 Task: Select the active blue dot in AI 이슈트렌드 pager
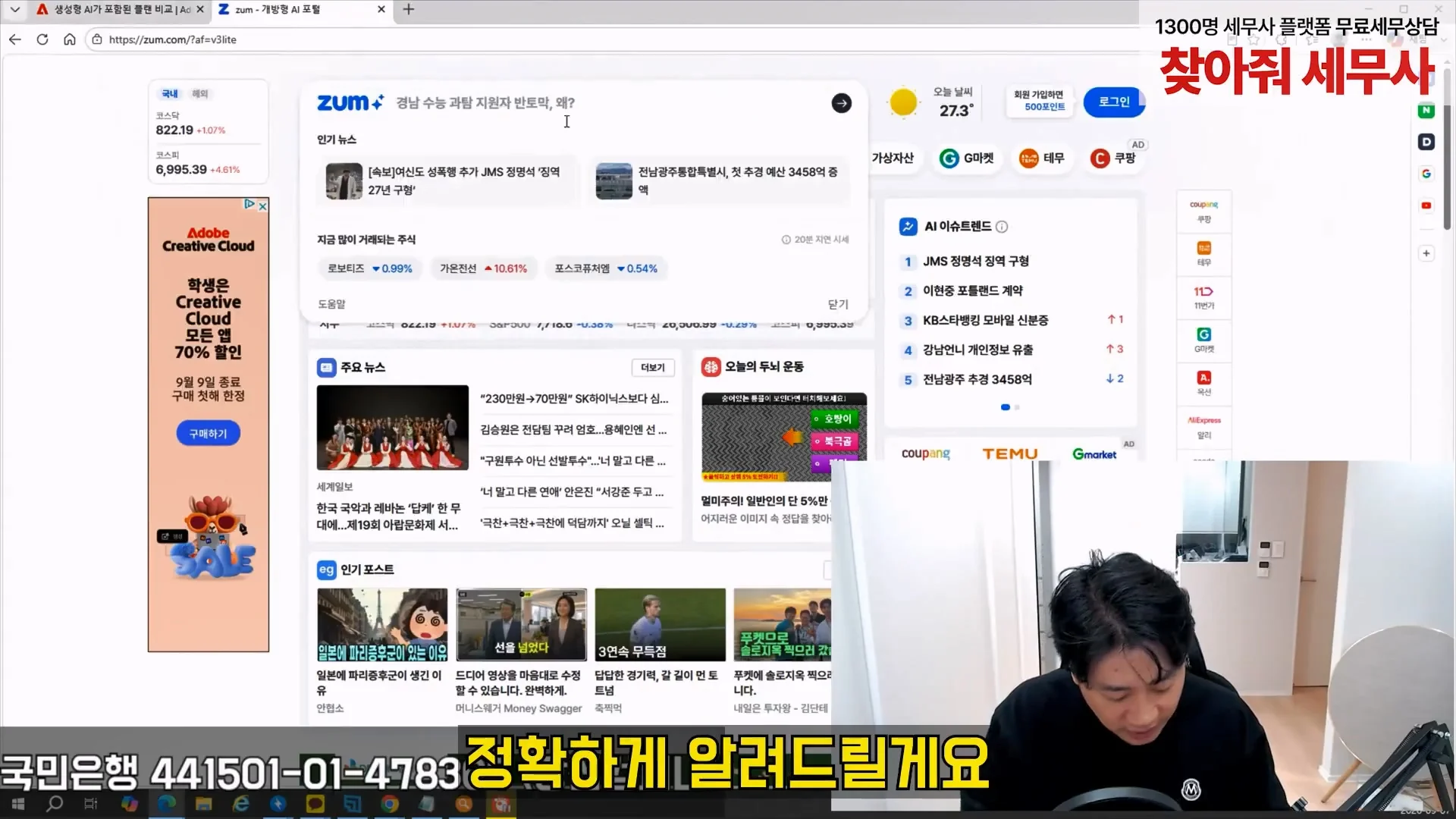pyautogui.click(x=1006, y=408)
